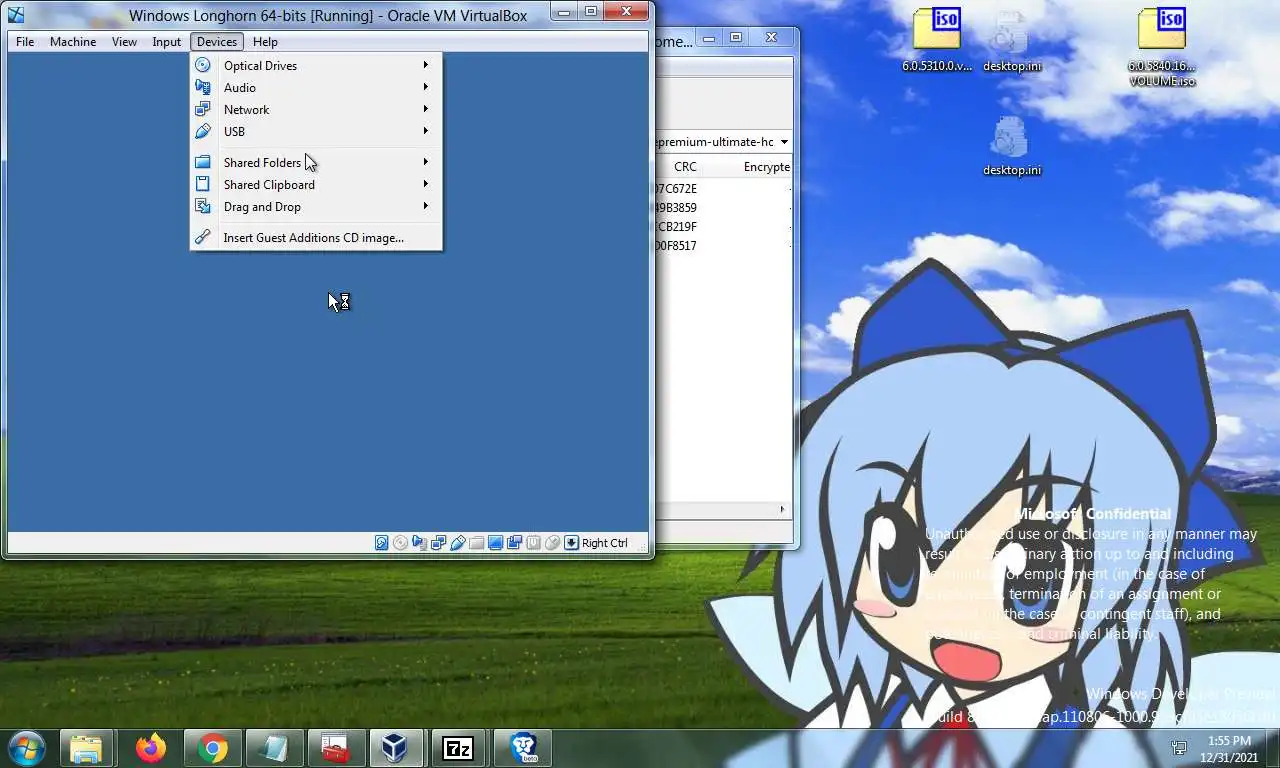Expand the USB submenu arrow

click(426, 131)
